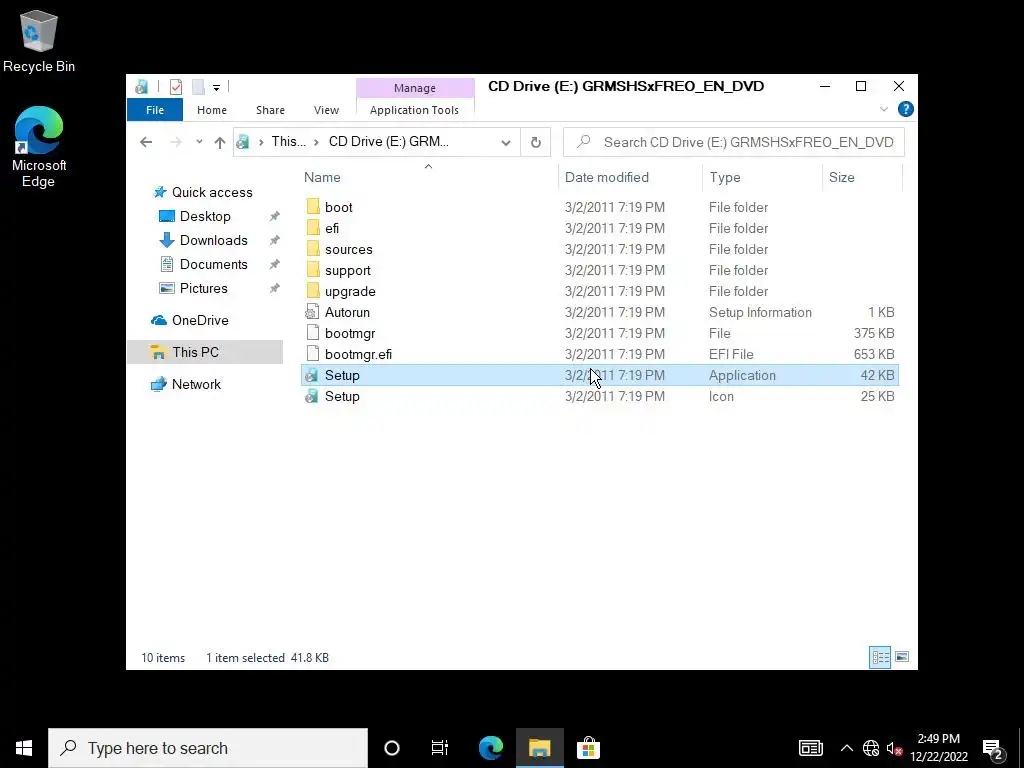Screen dimensions: 1024x768
Task: Switch to Large icons view button
Action: point(902,657)
